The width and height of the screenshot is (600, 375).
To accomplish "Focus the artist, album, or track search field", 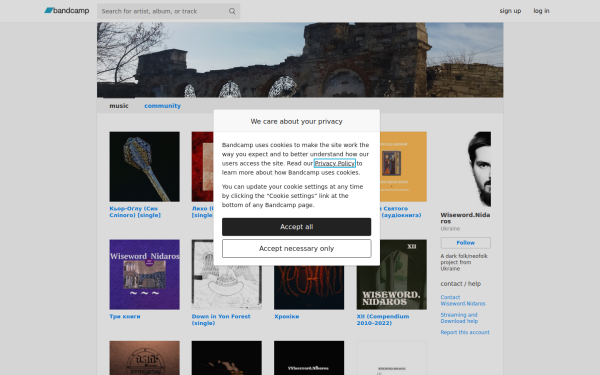I will [x=168, y=11].
